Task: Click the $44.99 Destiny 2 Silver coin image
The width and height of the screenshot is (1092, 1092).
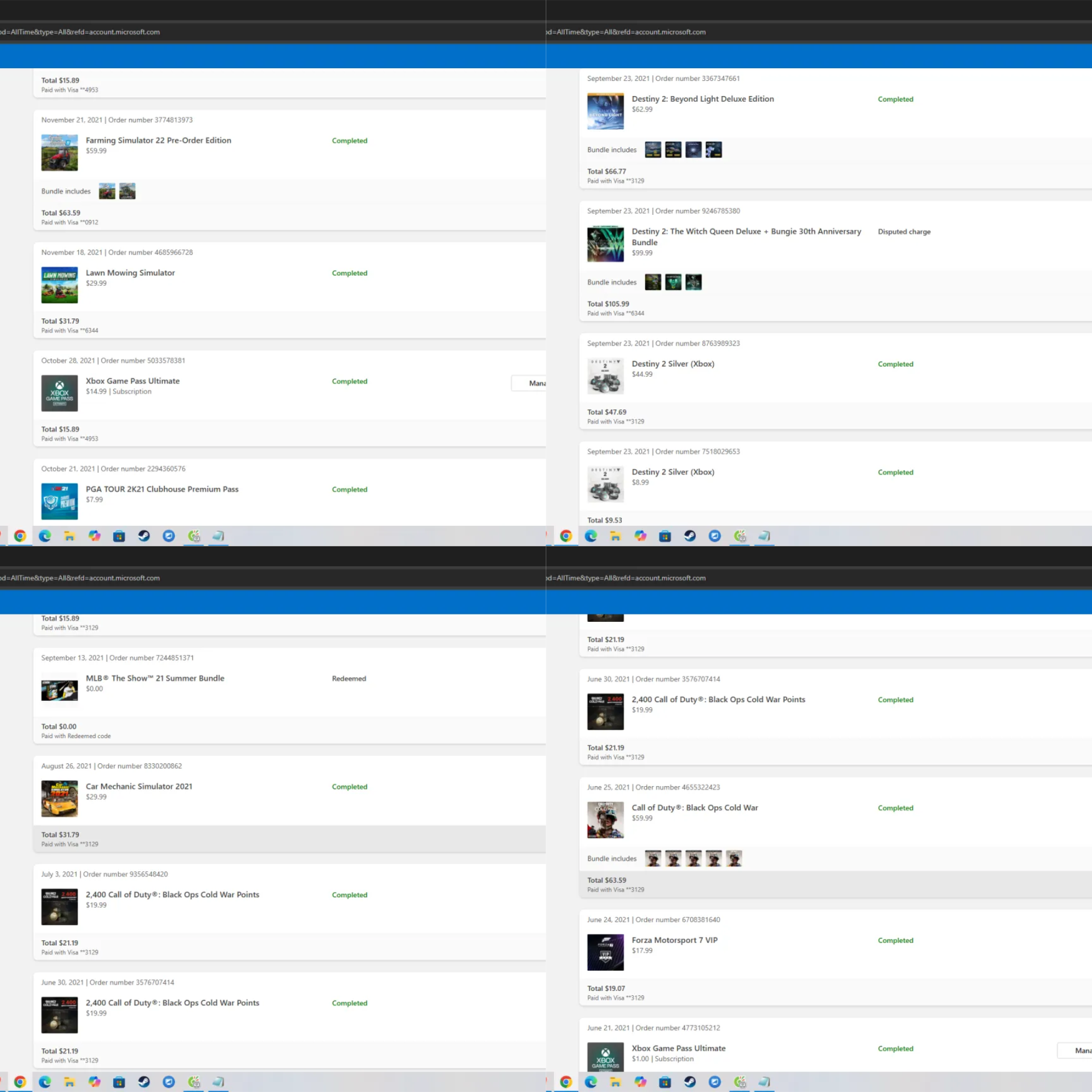Action: pos(605,376)
